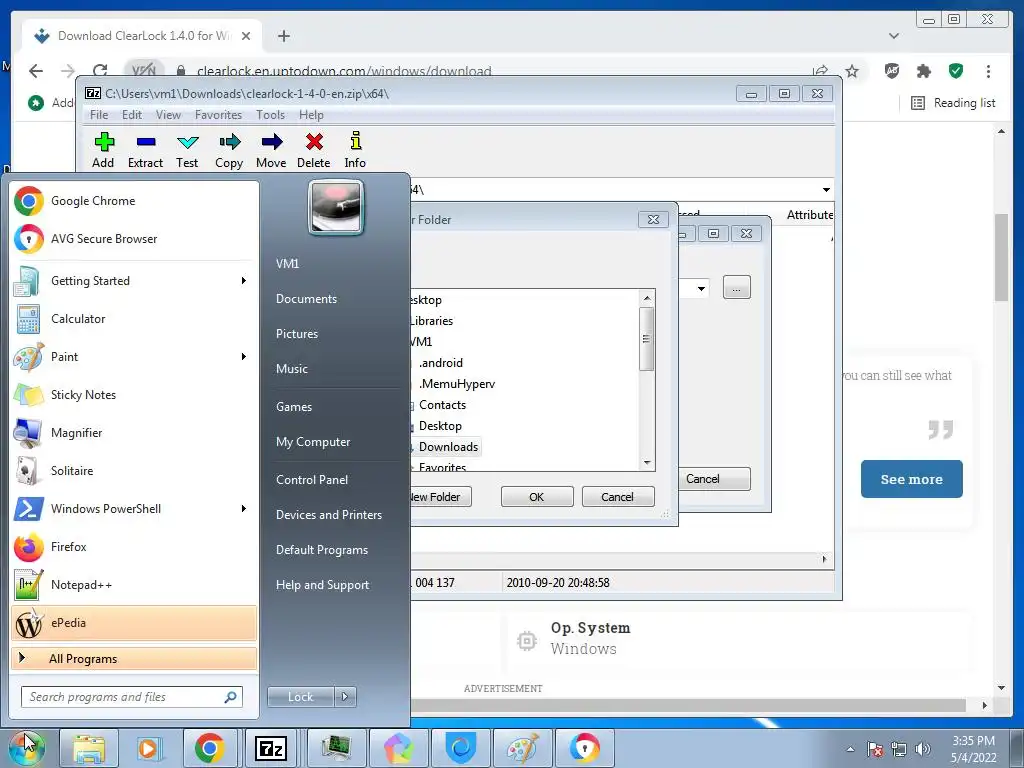Run Test from the 7-Zip toolbar
This screenshot has height=768, width=1024.
[x=187, y=150]
